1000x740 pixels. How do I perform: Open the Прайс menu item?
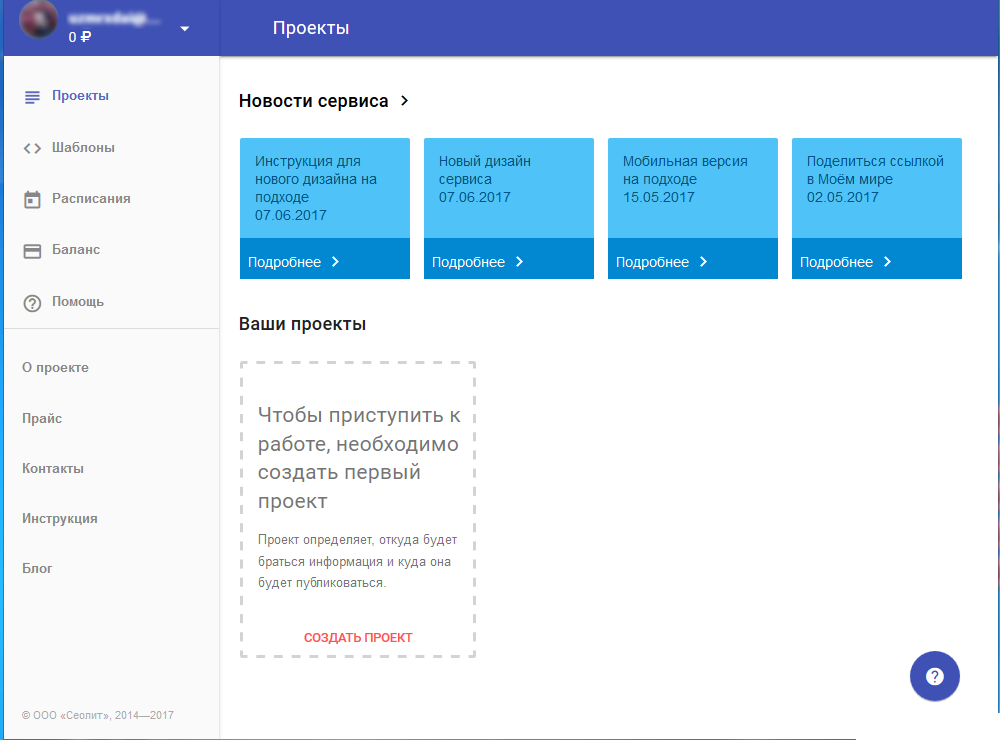click(42, 419)
